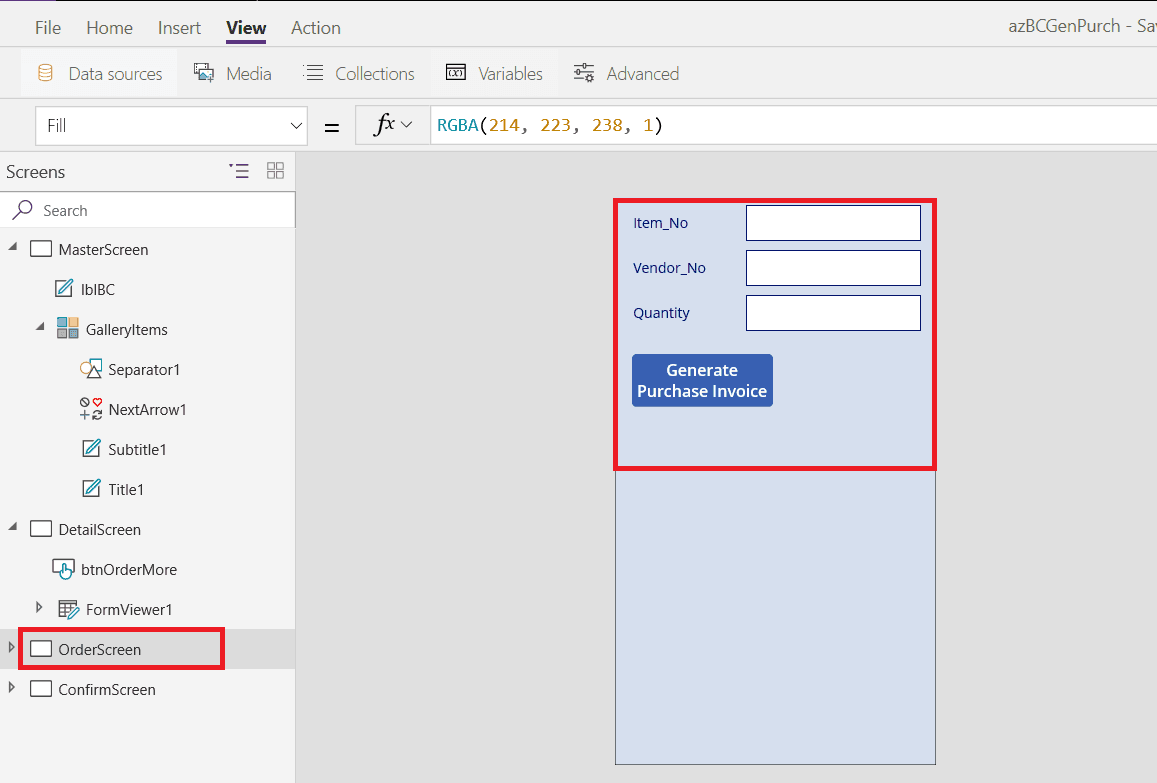Collapse the MasterScreen tree node

tap(13, 247)
